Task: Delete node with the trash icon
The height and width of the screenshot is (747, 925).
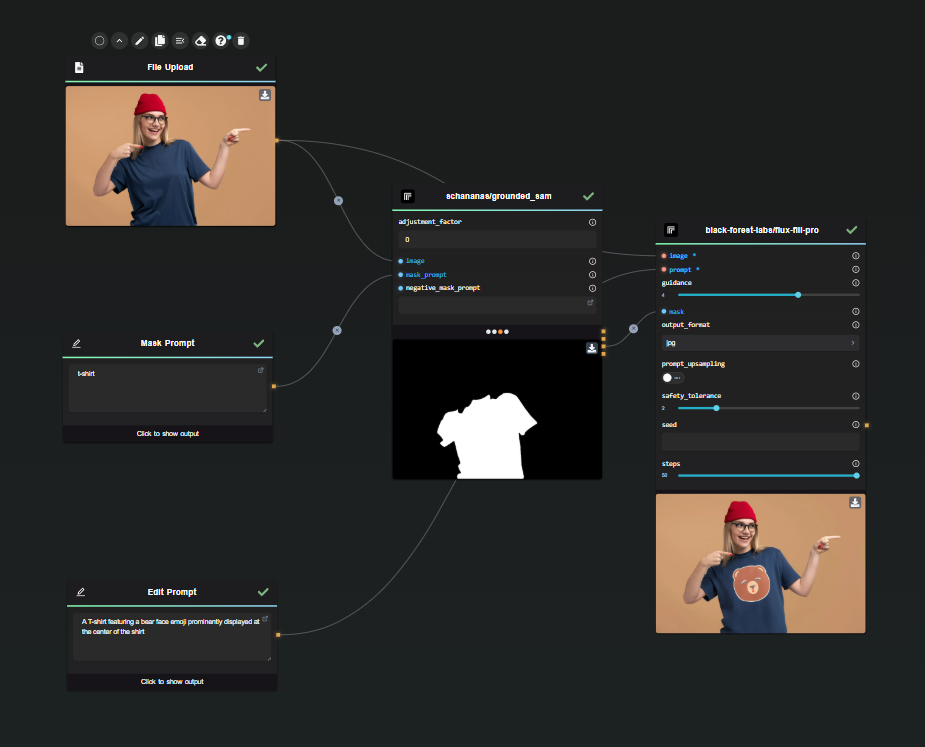Action: point(241,41)
